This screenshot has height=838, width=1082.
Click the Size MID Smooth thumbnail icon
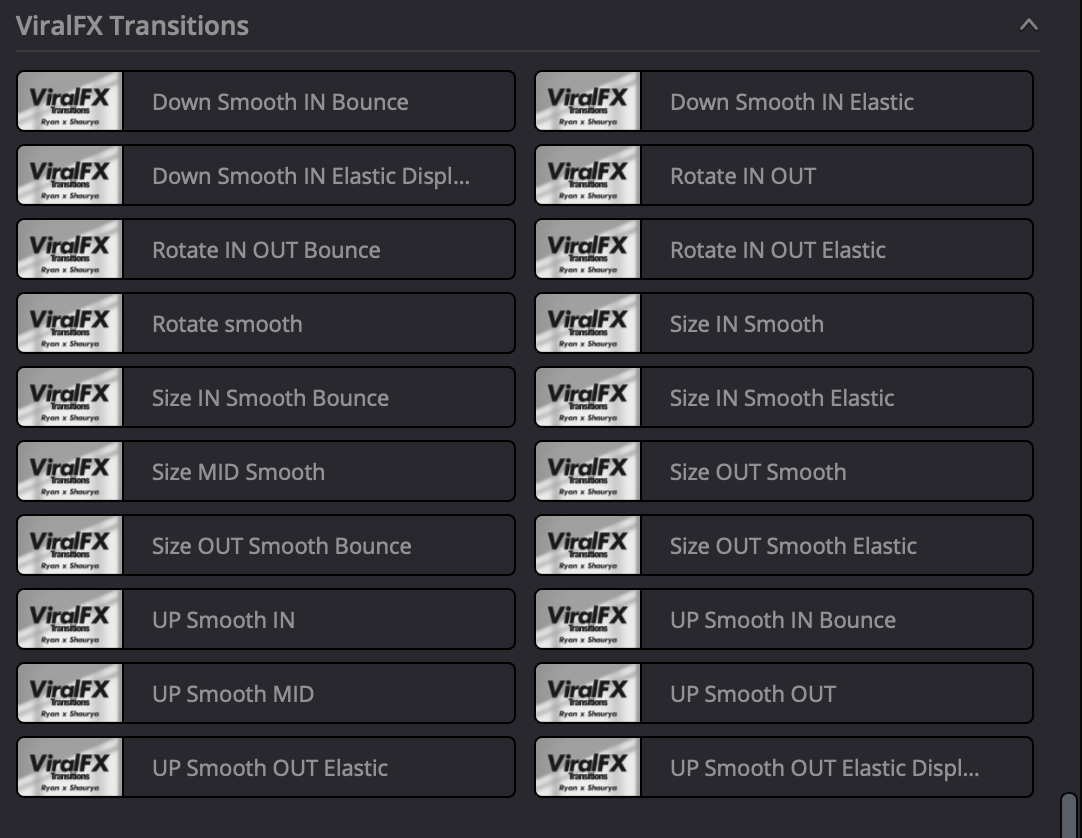70,471
